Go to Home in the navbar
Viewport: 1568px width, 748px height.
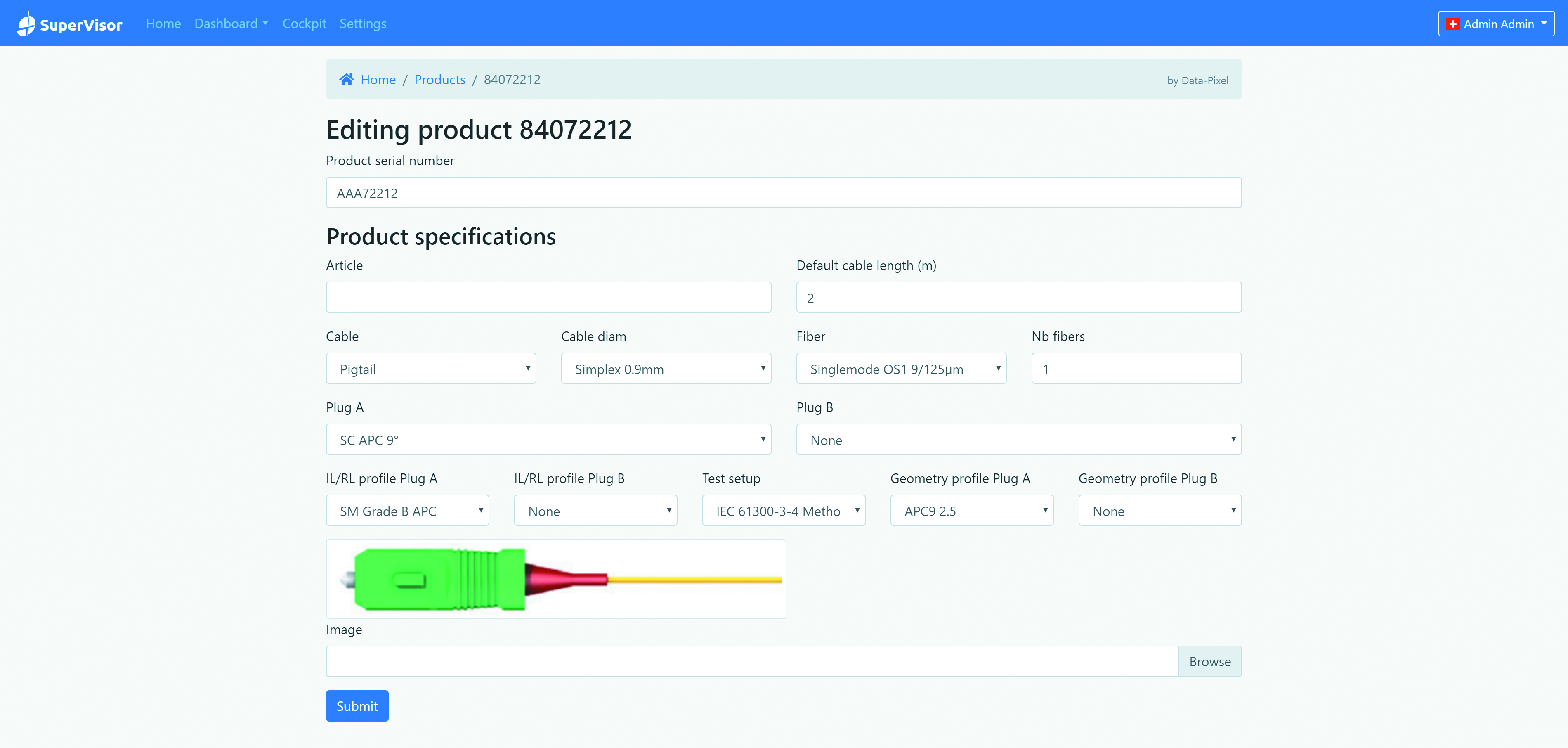pos(163,24)
